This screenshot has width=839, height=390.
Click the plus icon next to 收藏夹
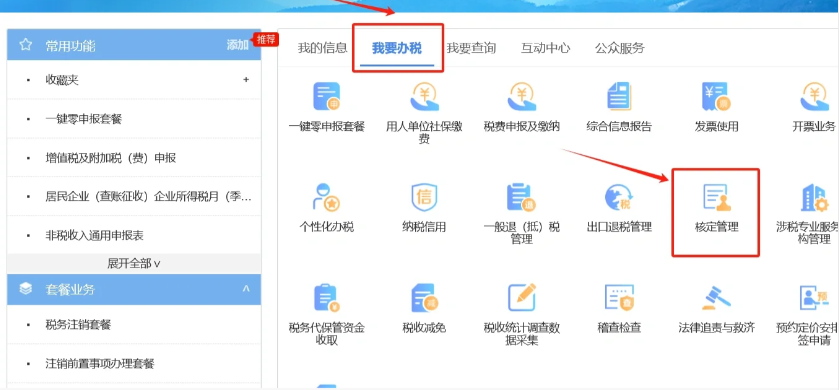[246, 80]
